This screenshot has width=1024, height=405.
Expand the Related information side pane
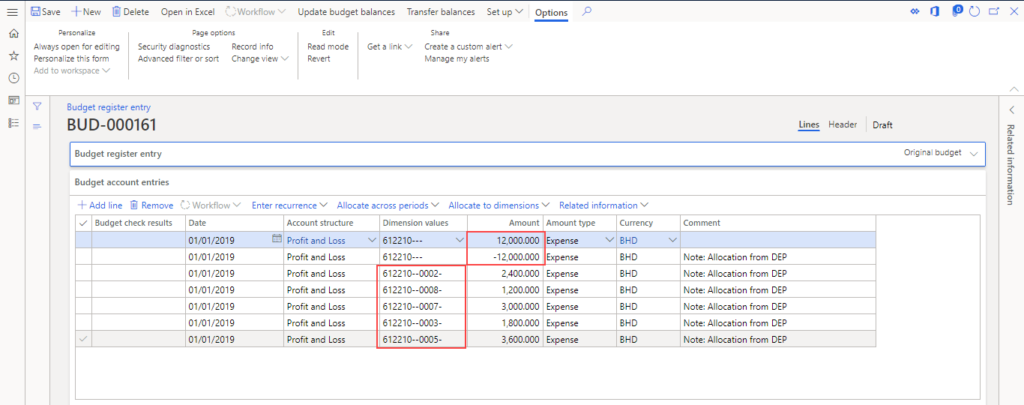[x=1010, y=109]
